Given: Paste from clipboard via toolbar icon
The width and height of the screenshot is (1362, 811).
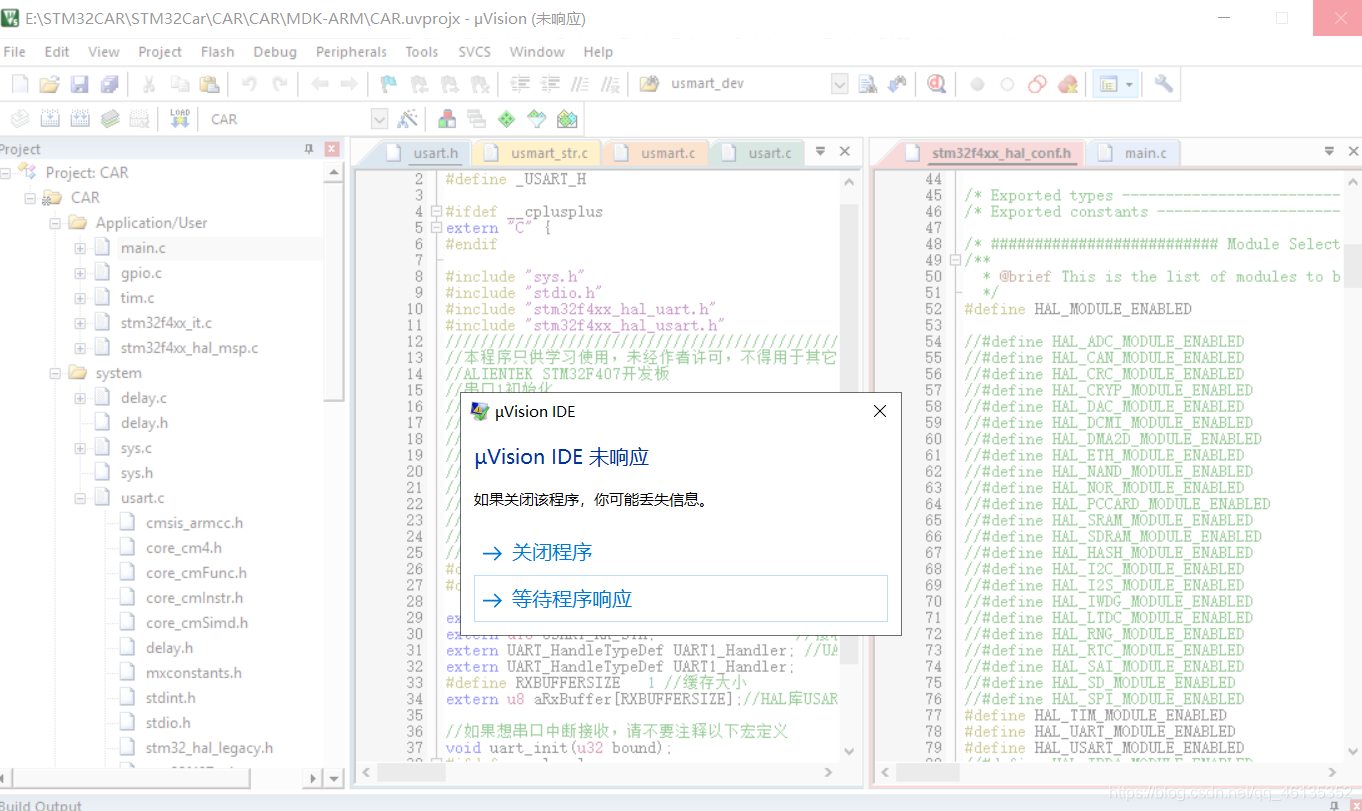Looking at the screenshot, I should click(209, 84).
